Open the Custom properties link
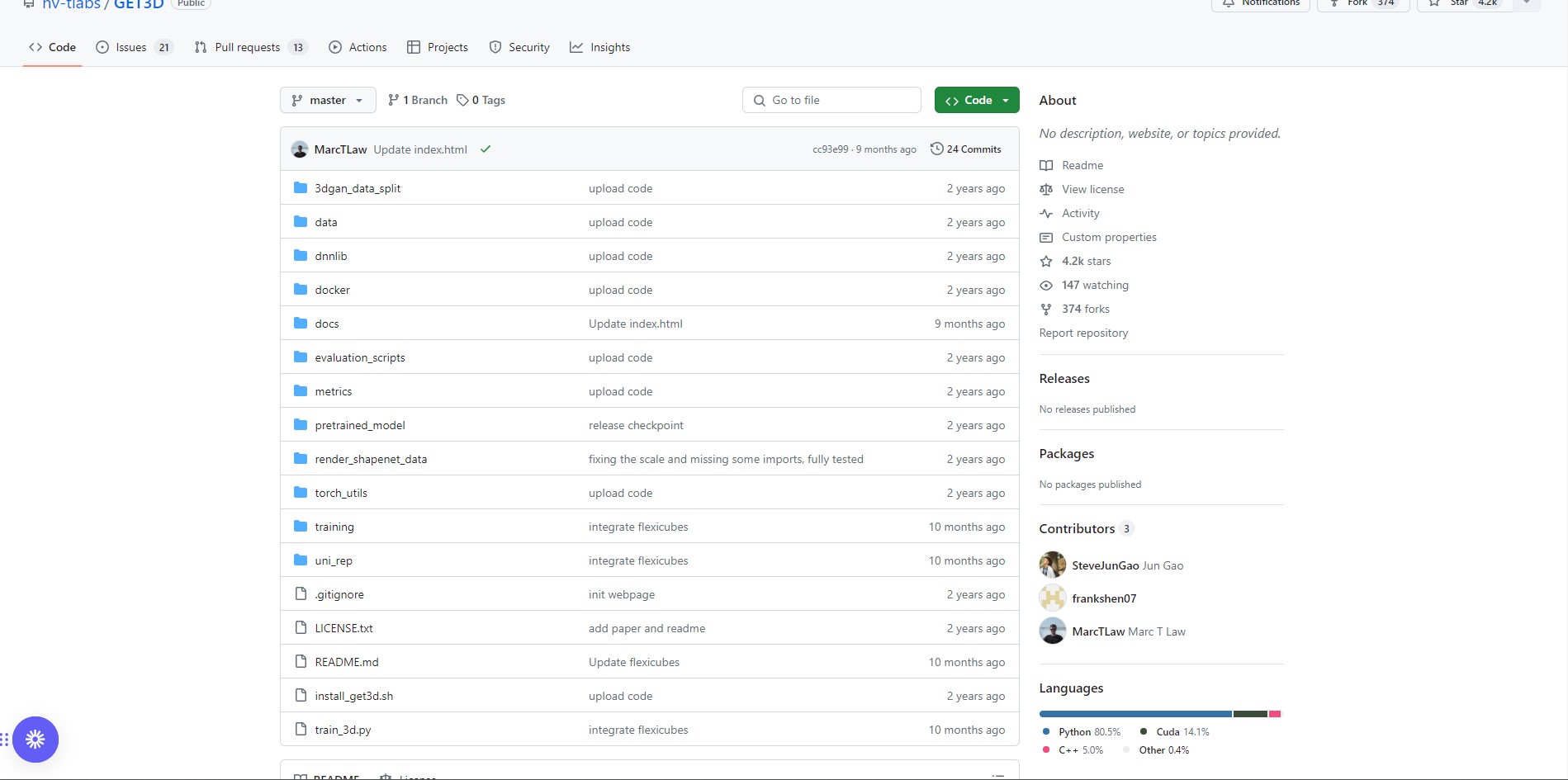Viewport: 1568px width, 780px height. (x=1109, y=237)
